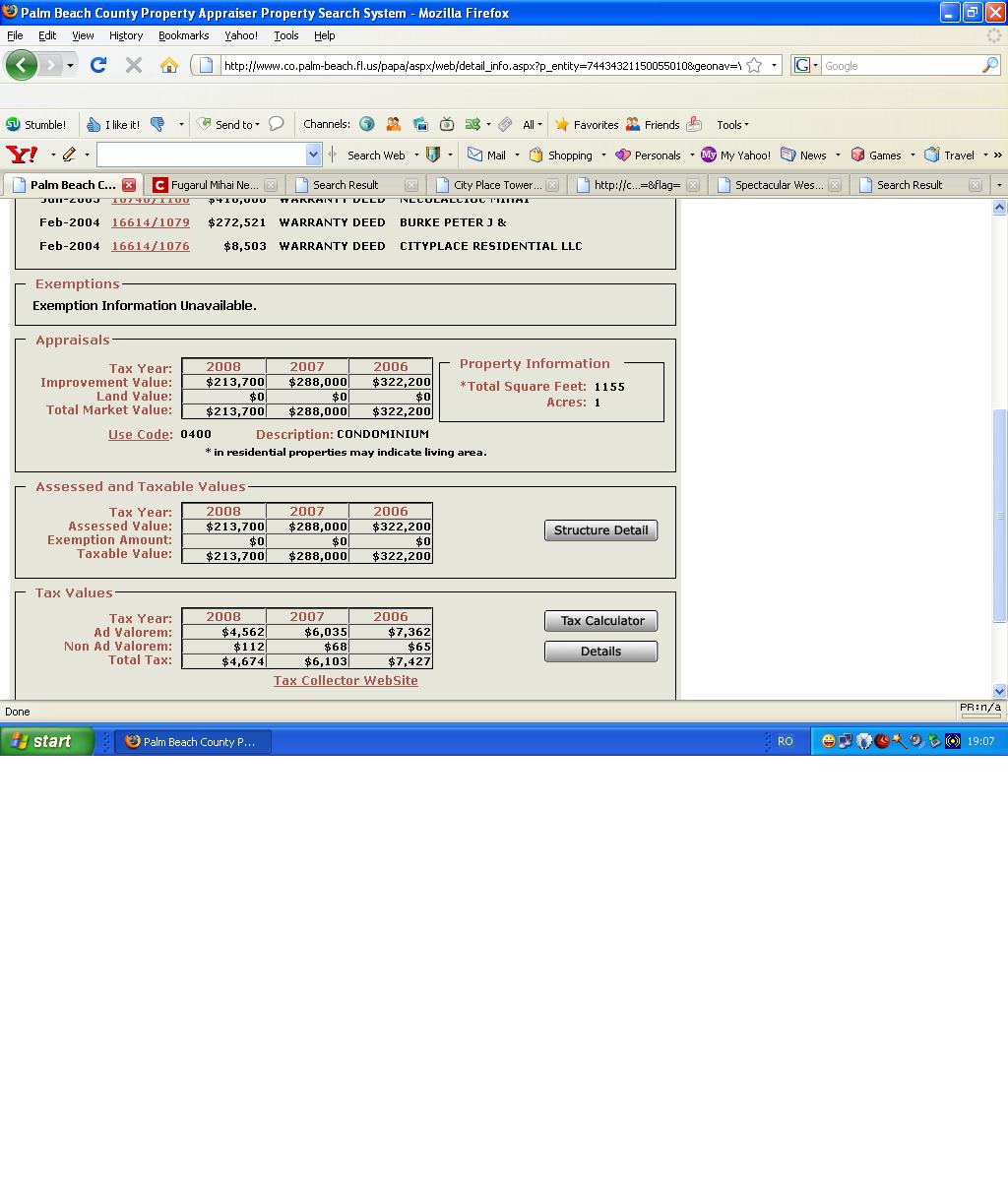Click the thumbs-down icon in StumbleUpon toolbar

(157, 125)
